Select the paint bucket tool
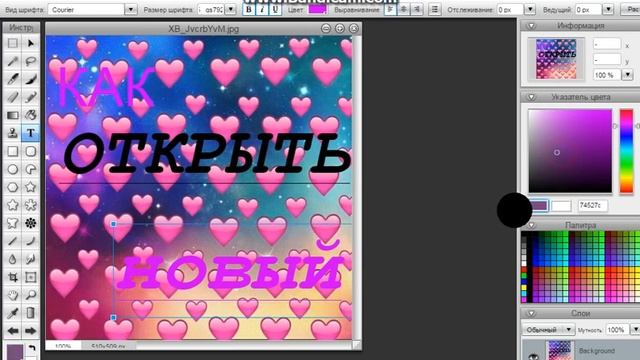 pos(31,115)
